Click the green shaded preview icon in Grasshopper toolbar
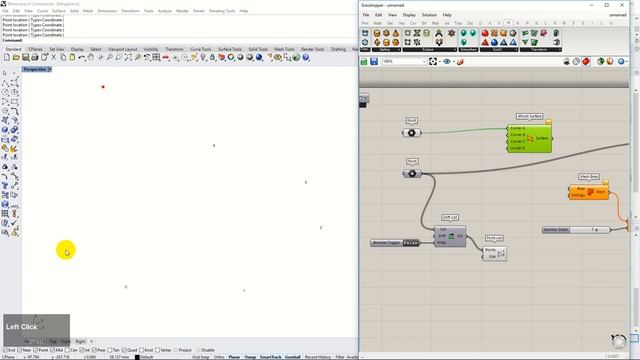 click(600, 62)
